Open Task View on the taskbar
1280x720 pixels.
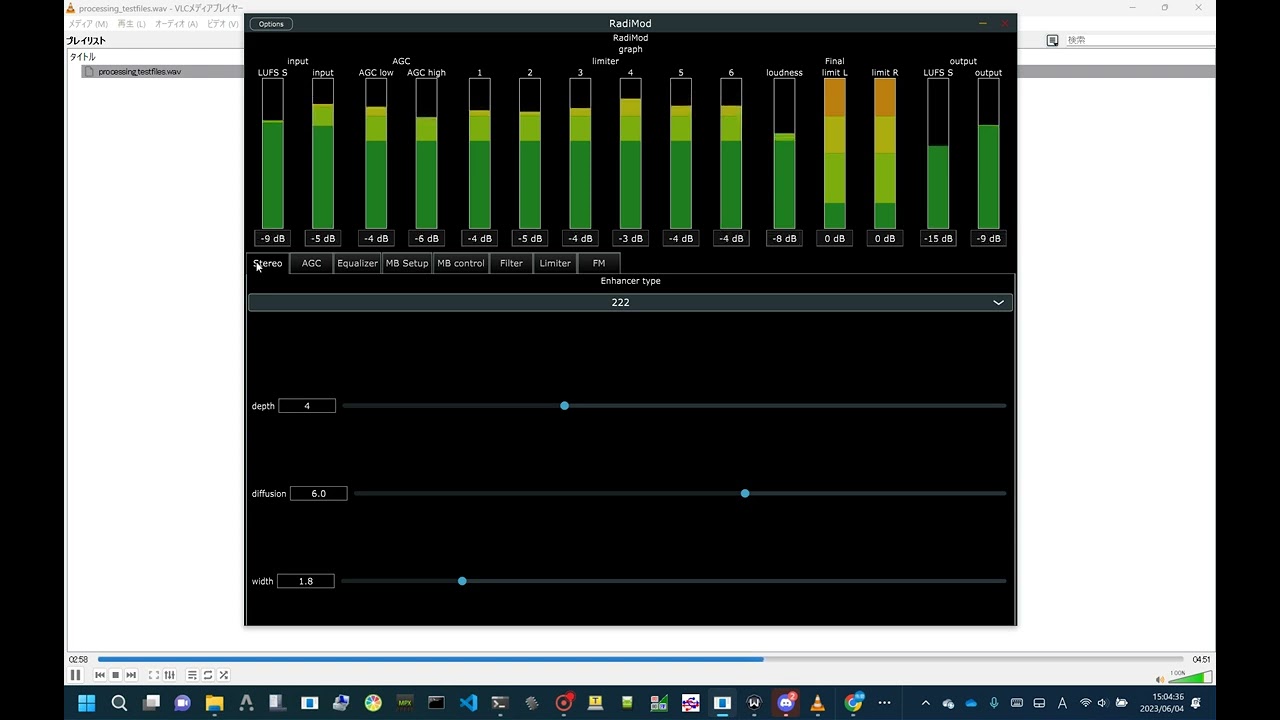point(151,703)
